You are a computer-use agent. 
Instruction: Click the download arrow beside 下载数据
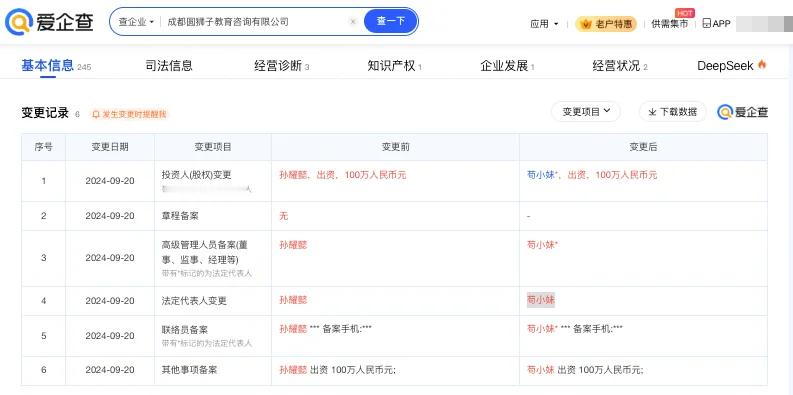(x=652, y=112)
